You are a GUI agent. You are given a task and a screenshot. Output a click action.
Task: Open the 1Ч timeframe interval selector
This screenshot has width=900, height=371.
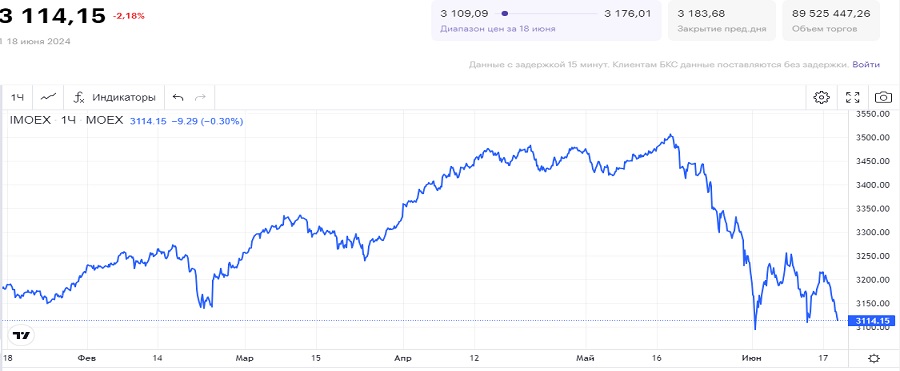tap(17, 98)
